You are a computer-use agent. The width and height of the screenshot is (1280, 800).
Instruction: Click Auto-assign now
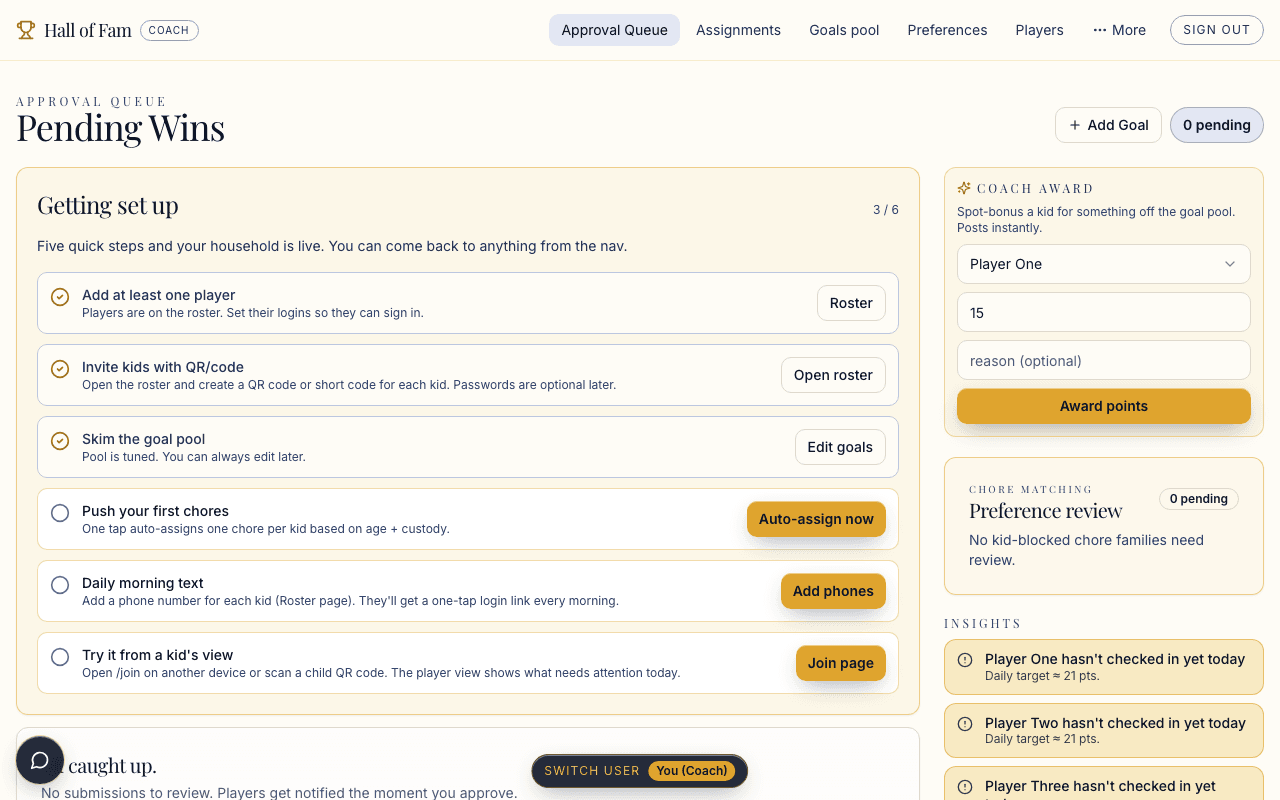point(816,519)
